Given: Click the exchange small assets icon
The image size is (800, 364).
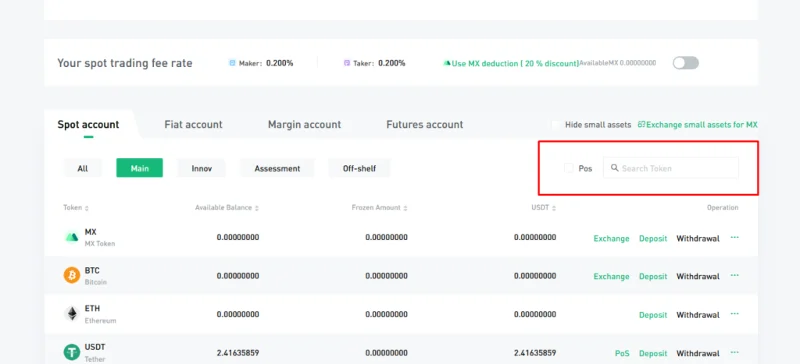Looking at the screenshot, I should pyautogui.click(x=642, y=124).
